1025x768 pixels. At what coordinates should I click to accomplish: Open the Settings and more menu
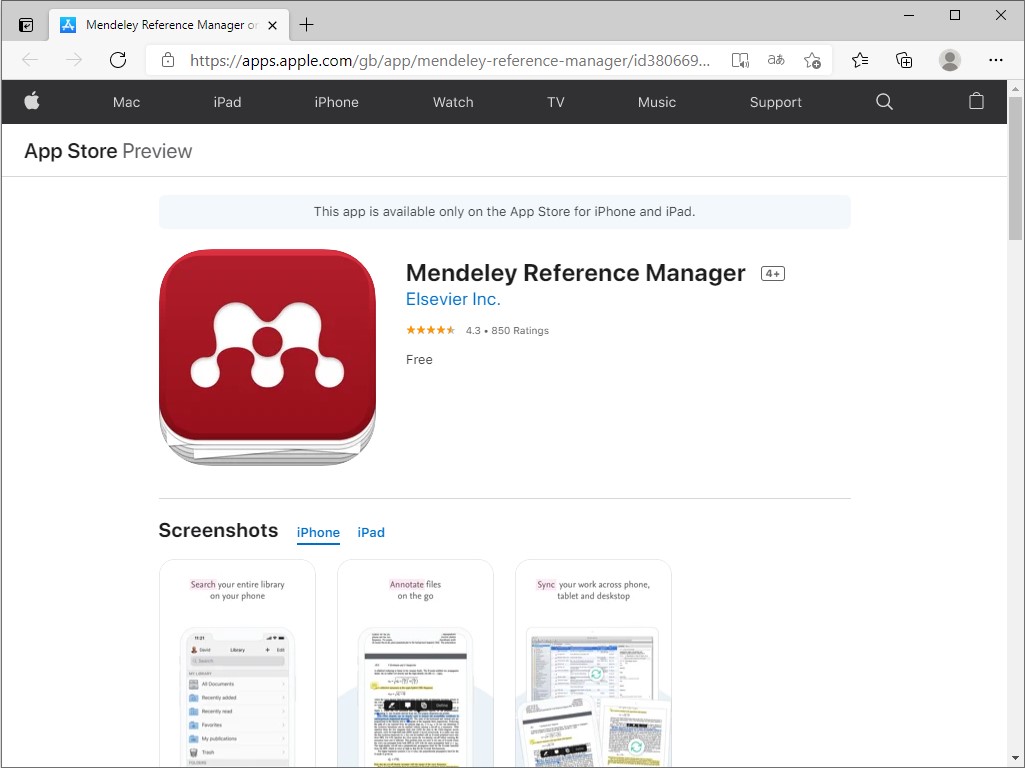click(x=996, y=60)
